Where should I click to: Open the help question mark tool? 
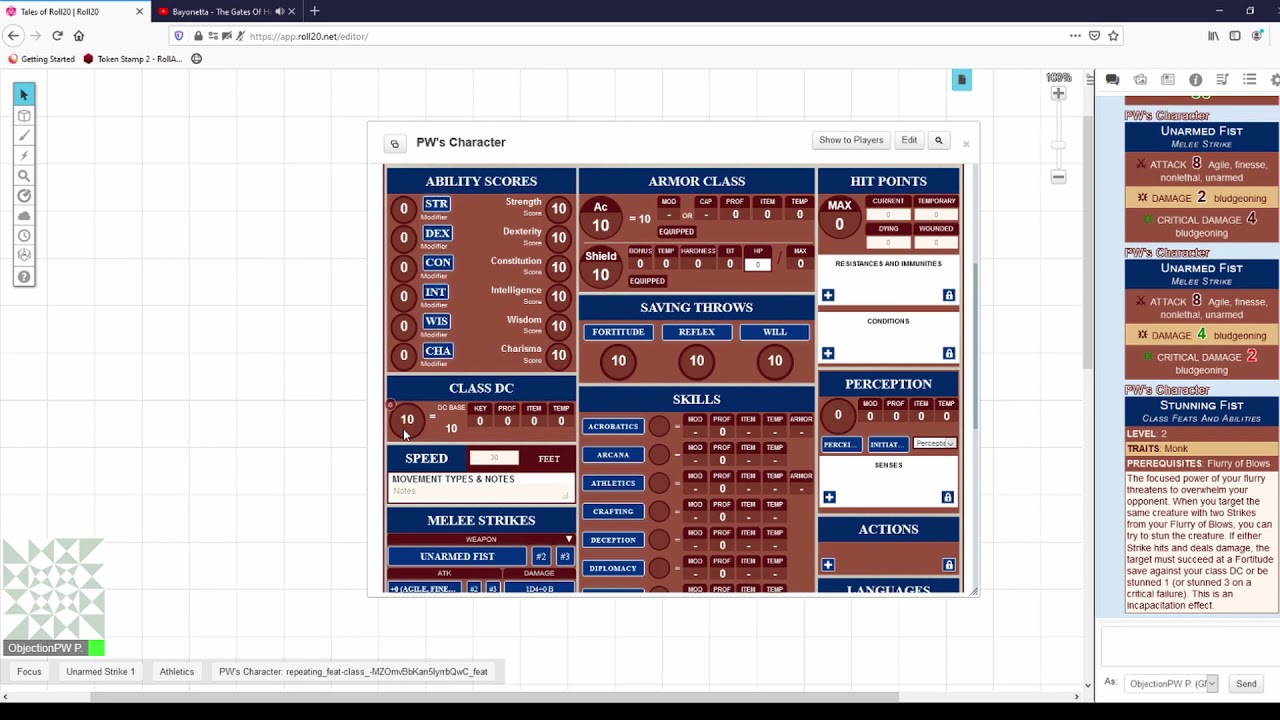point(24,277)
